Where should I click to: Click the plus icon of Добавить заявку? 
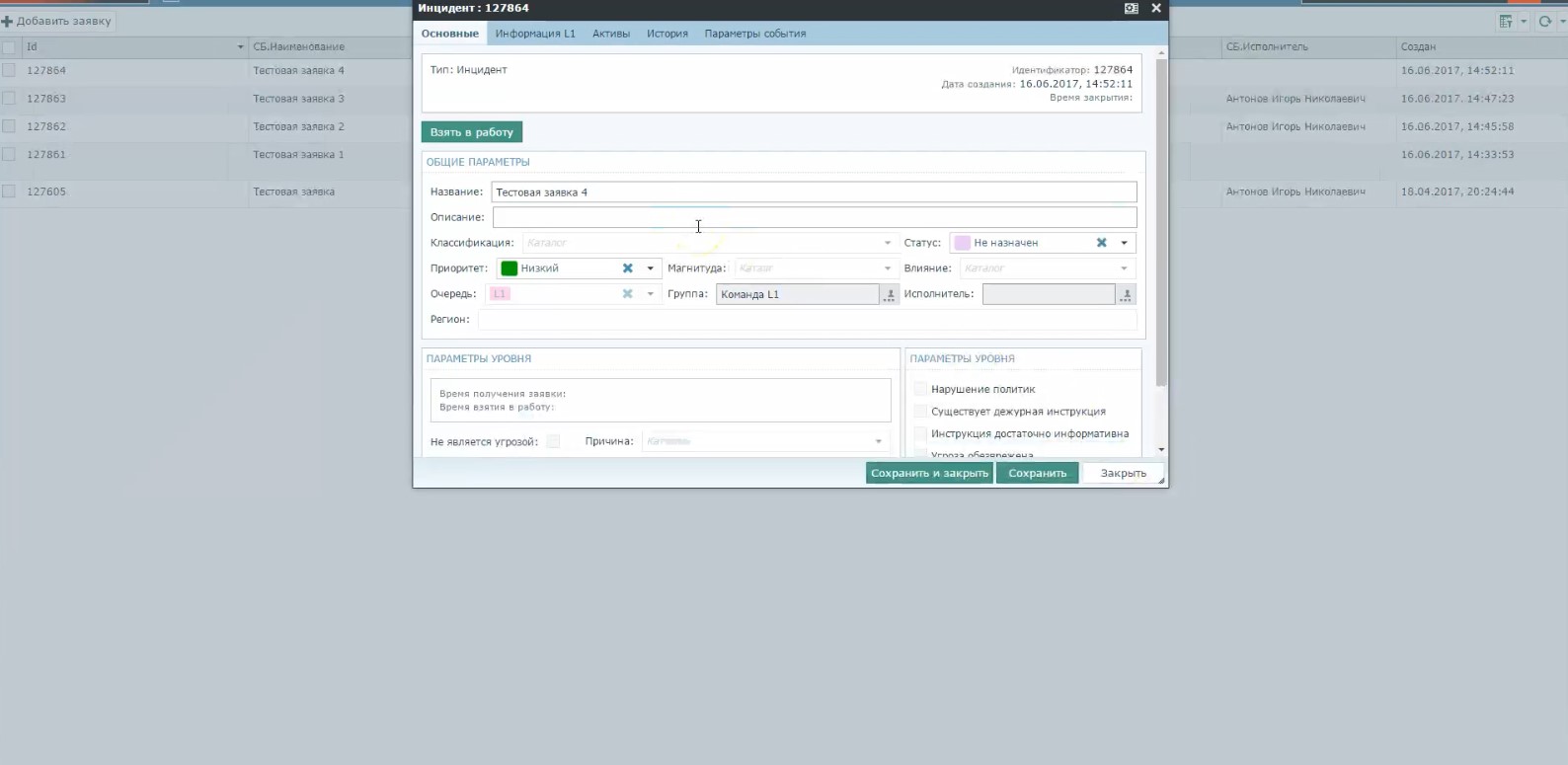tap(7, 21)
